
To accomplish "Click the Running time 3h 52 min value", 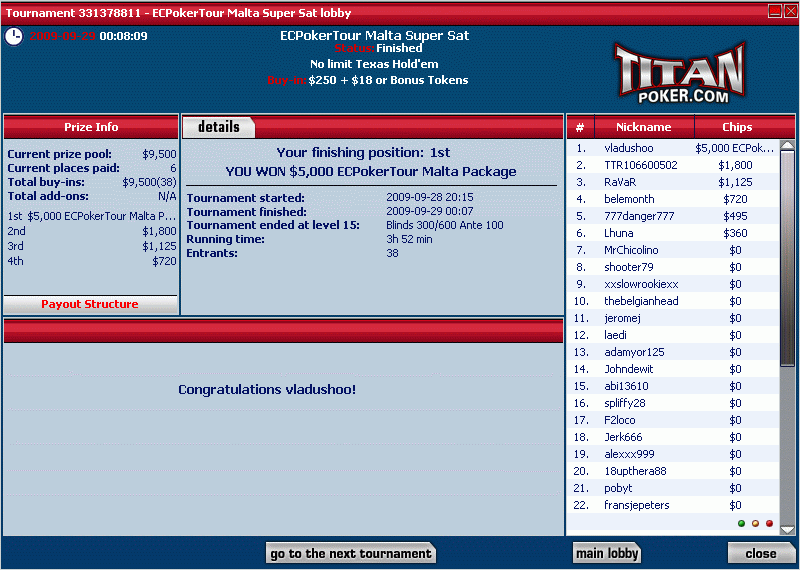I will coord(409,239).
